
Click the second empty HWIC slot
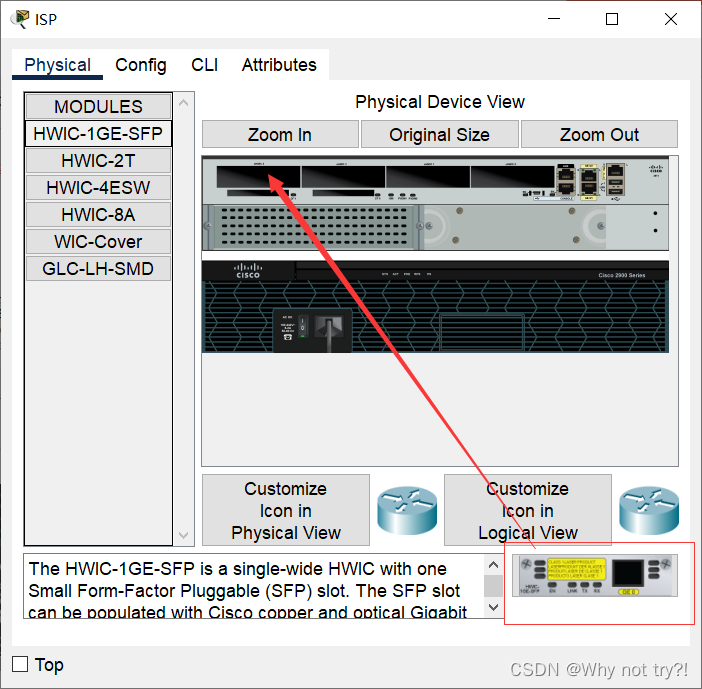click(x=343, y=176)
